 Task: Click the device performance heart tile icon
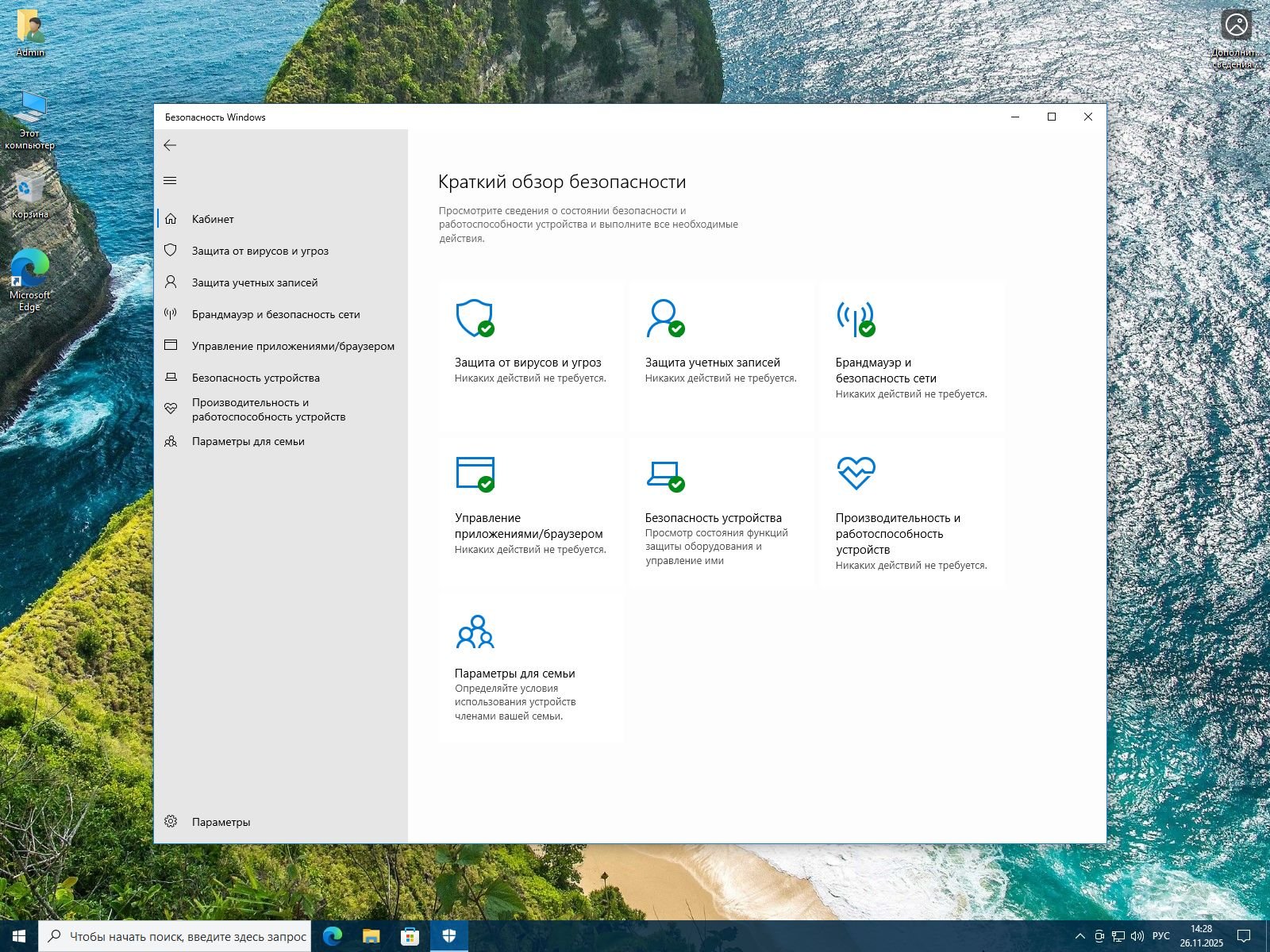click(856, 473)
